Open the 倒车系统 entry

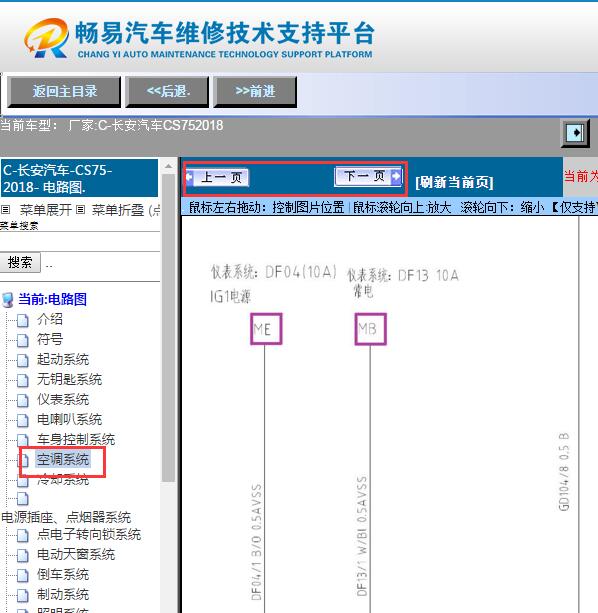click(x=63, y=574)
